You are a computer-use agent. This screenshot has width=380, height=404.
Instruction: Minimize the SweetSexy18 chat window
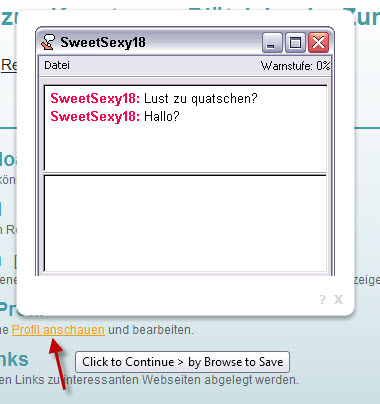pos(272,43)
